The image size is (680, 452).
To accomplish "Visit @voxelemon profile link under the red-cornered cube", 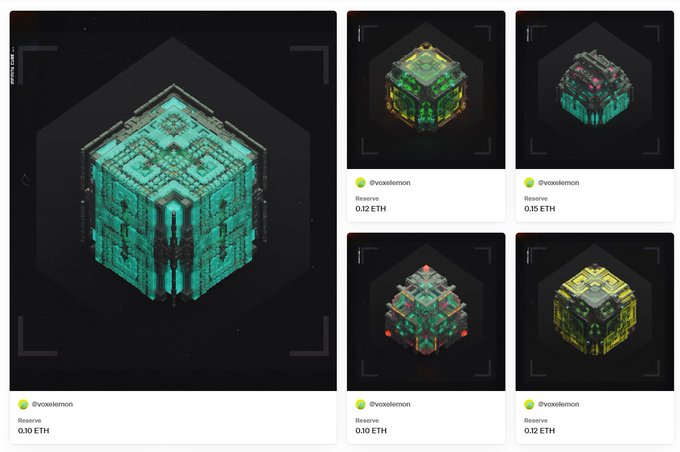I will (389, 404).
